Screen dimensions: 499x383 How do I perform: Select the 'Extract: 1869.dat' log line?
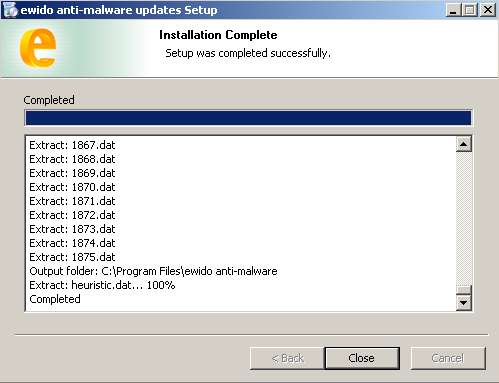tap(72, 173)
